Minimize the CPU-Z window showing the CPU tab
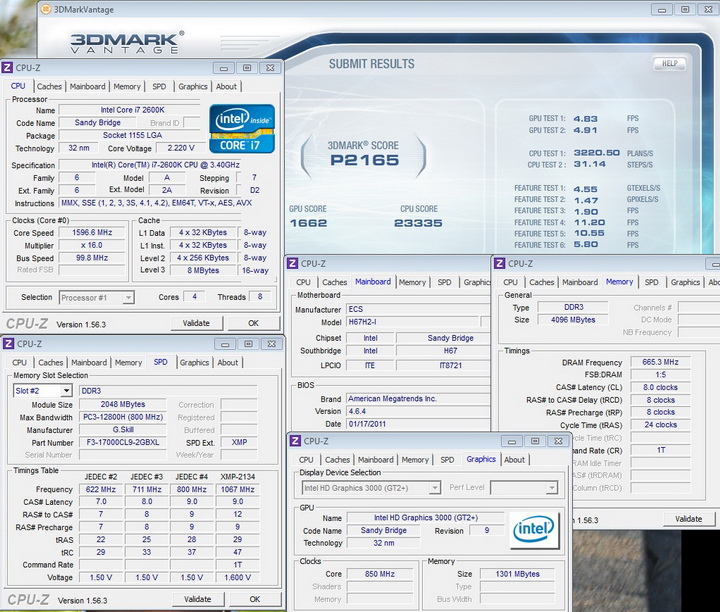 coord(222,68)
